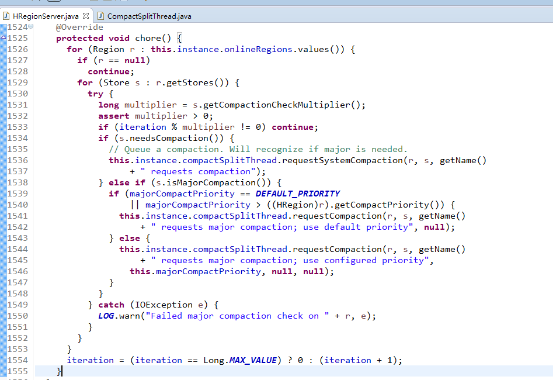Click the 'continue;' statement on line 1528
Screen dimensions: 553x380
(111, 72)
